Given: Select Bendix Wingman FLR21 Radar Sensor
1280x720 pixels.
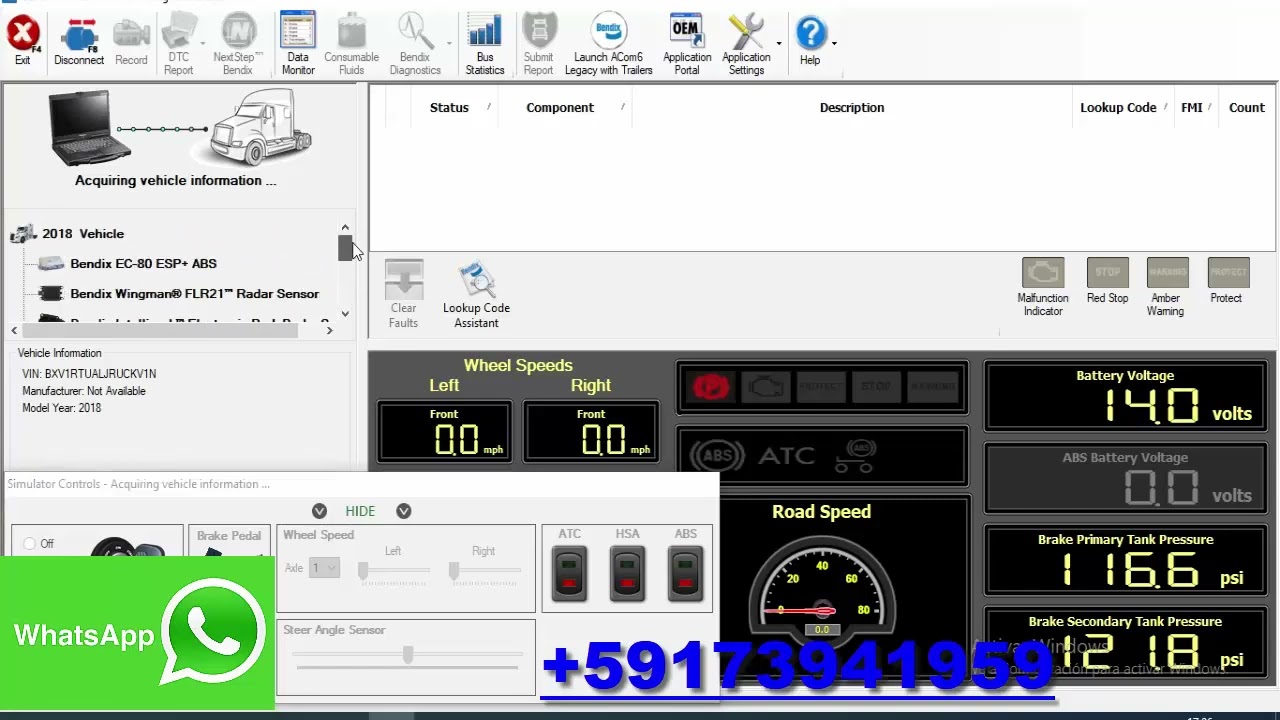Looking at the screenshot, I should coord(194,294).
